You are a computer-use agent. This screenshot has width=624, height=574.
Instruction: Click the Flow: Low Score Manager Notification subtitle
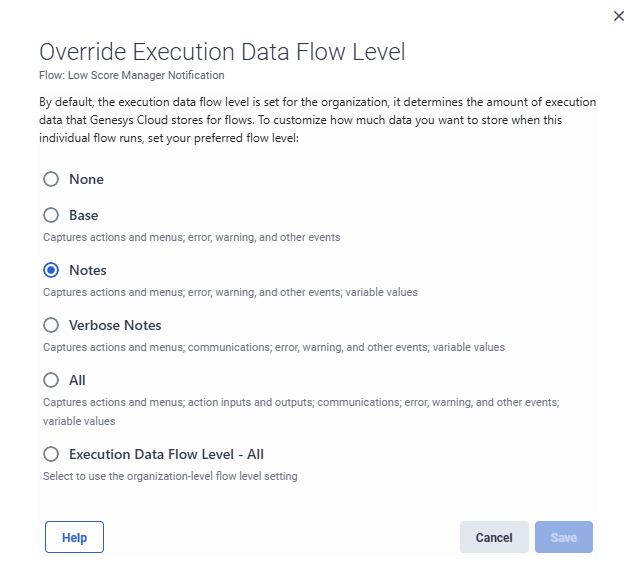pos(131,75)
